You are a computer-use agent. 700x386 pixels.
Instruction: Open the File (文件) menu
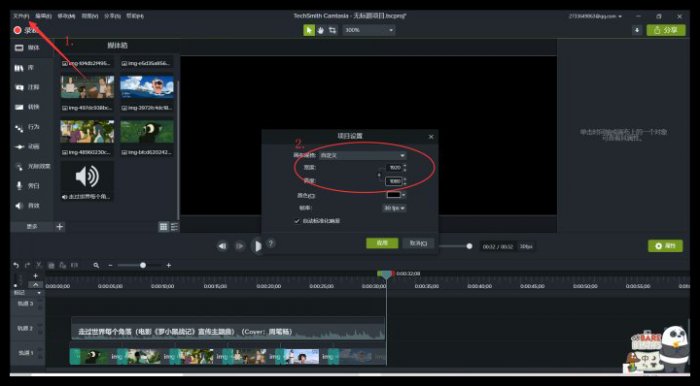pyautogui.click(x=21, y=16)
